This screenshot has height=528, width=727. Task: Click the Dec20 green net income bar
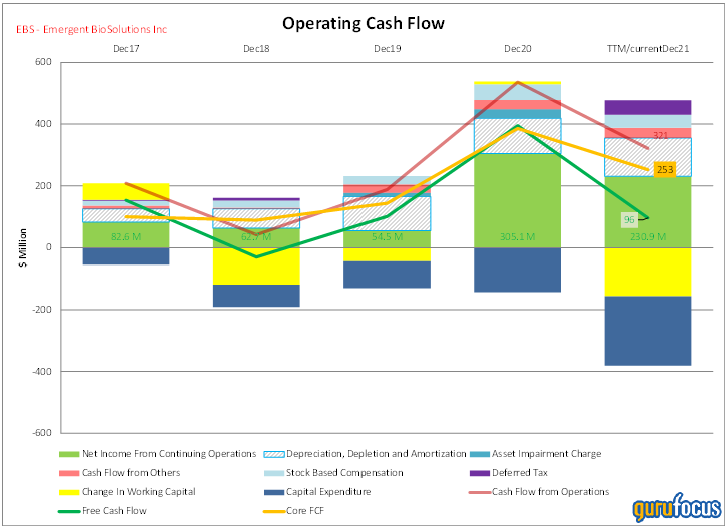tap(518, 200)
